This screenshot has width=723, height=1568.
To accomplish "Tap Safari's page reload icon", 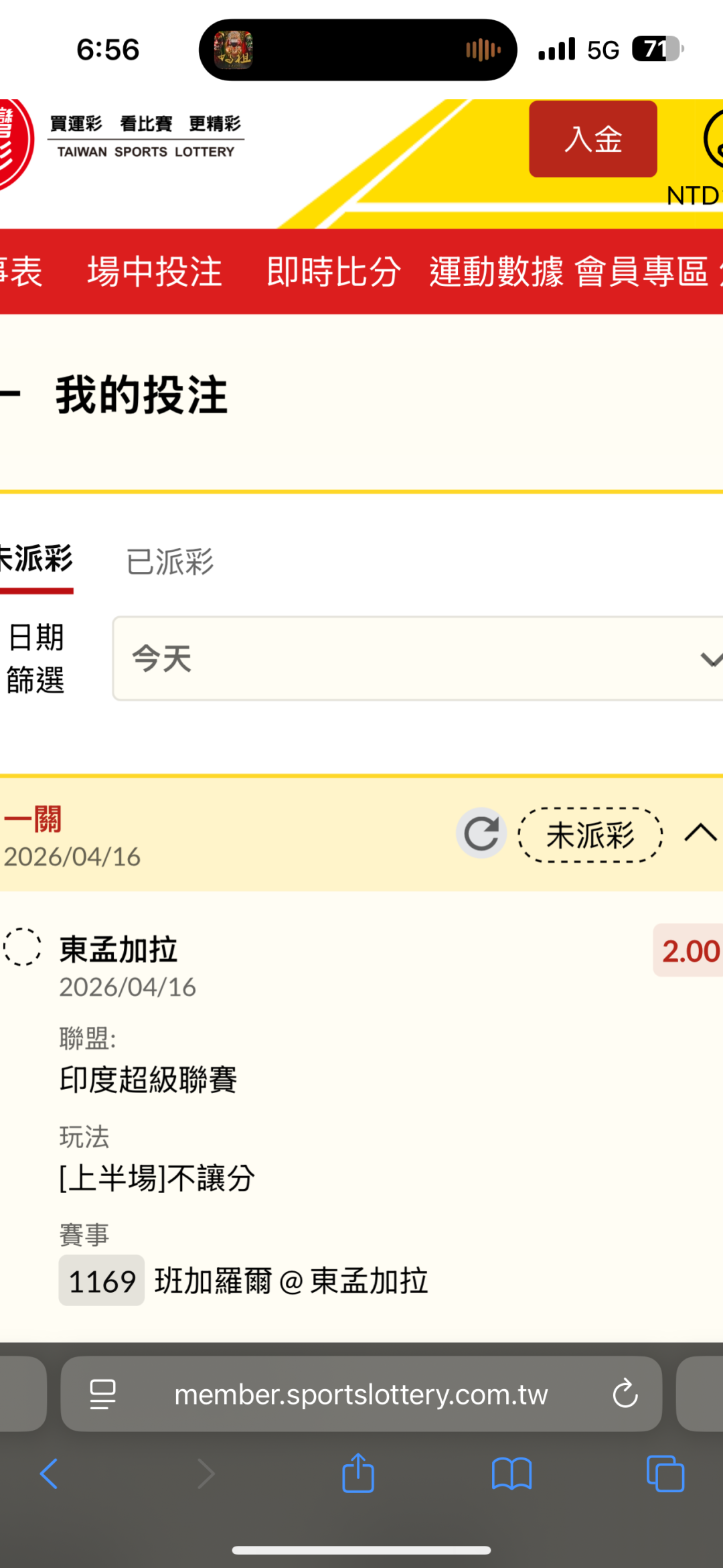I will tap(625, 1394).
